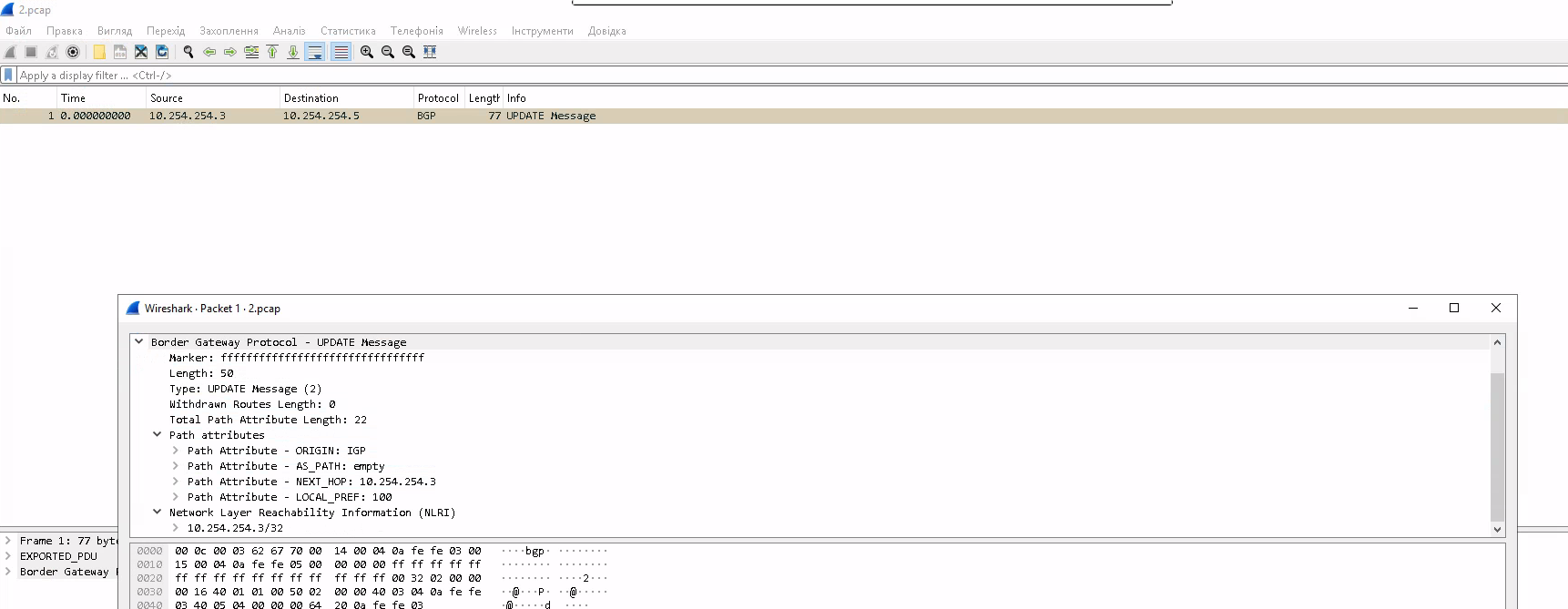Reset text to normal size
Viewport: 1568px width, 609px height.
409,52
